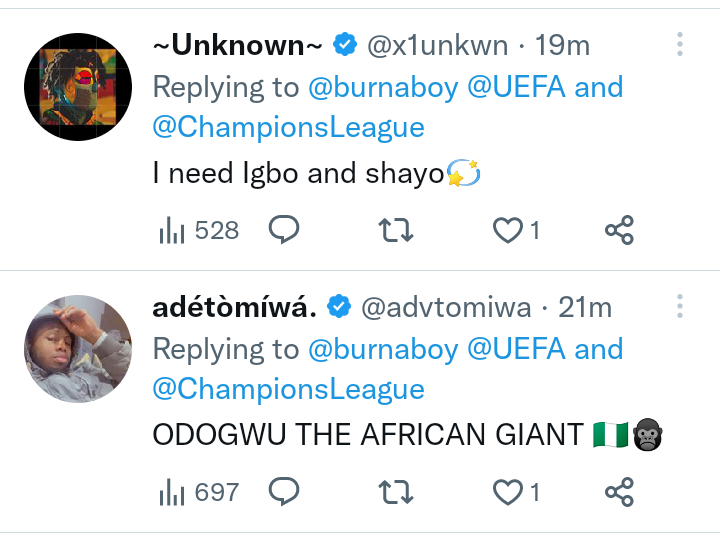
Task: Share ~Unknown~'s tweet
Action: click(619, 231)
